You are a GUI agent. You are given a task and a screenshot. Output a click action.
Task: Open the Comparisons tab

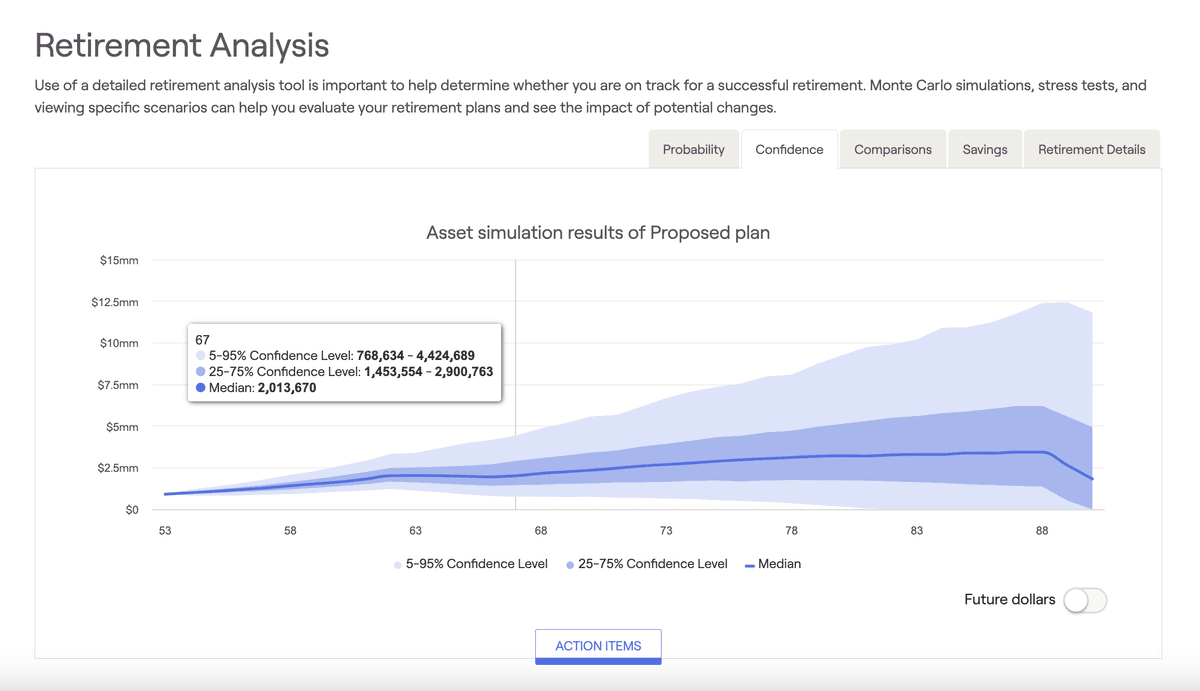click(892, 149)
